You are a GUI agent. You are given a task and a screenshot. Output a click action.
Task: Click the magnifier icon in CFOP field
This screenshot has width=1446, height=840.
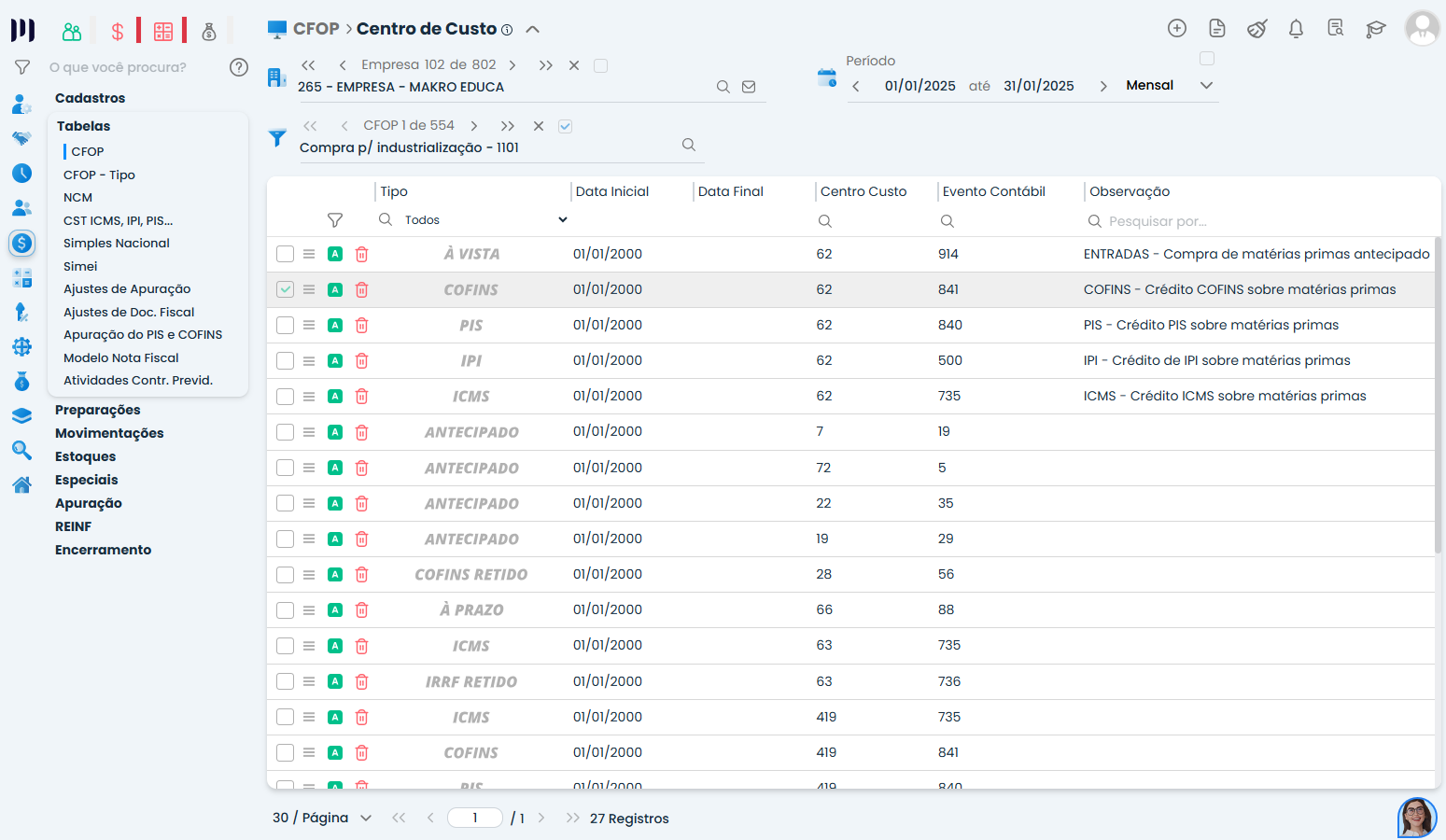689,145
